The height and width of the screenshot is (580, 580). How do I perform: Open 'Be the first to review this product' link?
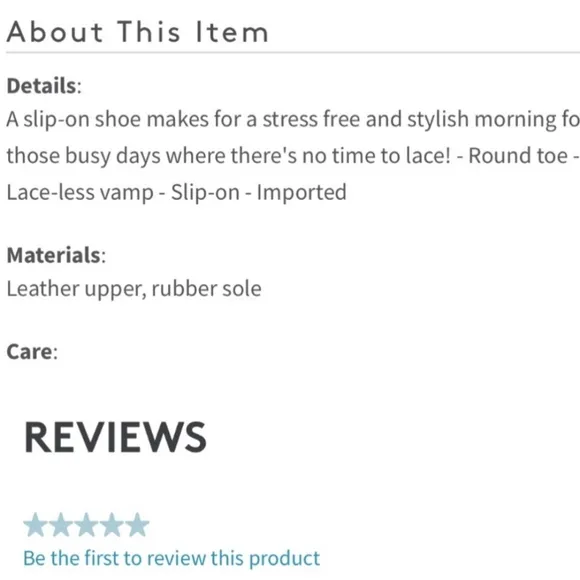(172, 559)
